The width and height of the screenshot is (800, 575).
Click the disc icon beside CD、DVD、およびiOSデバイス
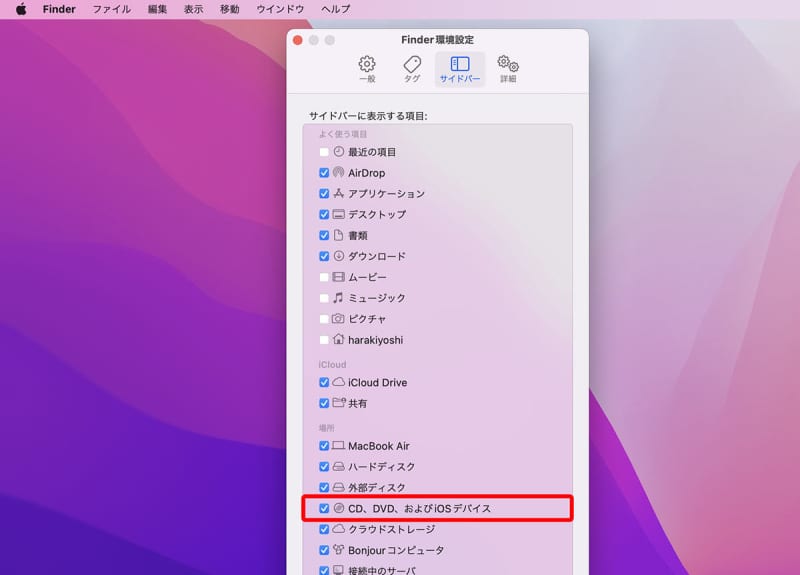[x=338, y=508]
